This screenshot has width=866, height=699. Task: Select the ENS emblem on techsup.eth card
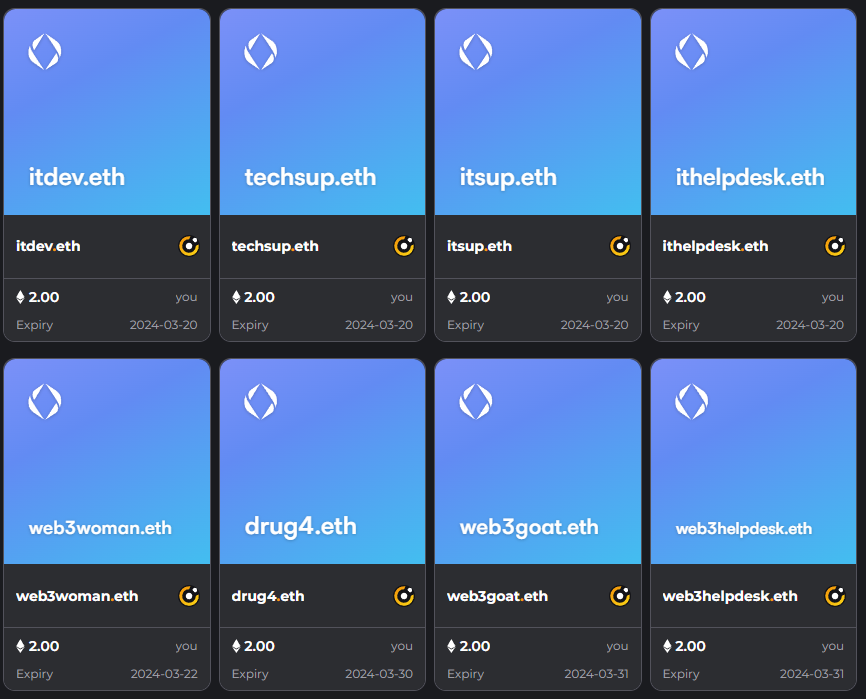coord(260,50)
